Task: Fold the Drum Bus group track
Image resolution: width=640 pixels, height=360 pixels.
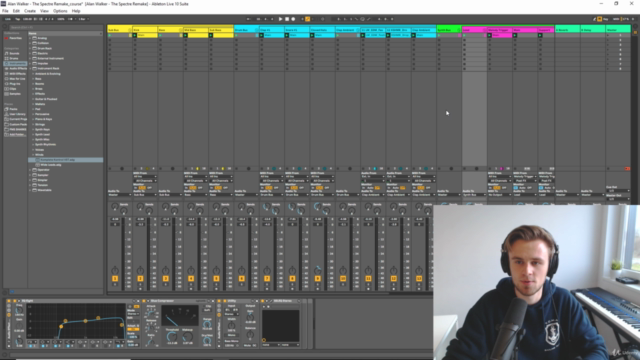Action: pyautogui.click(x=257, y=30)
